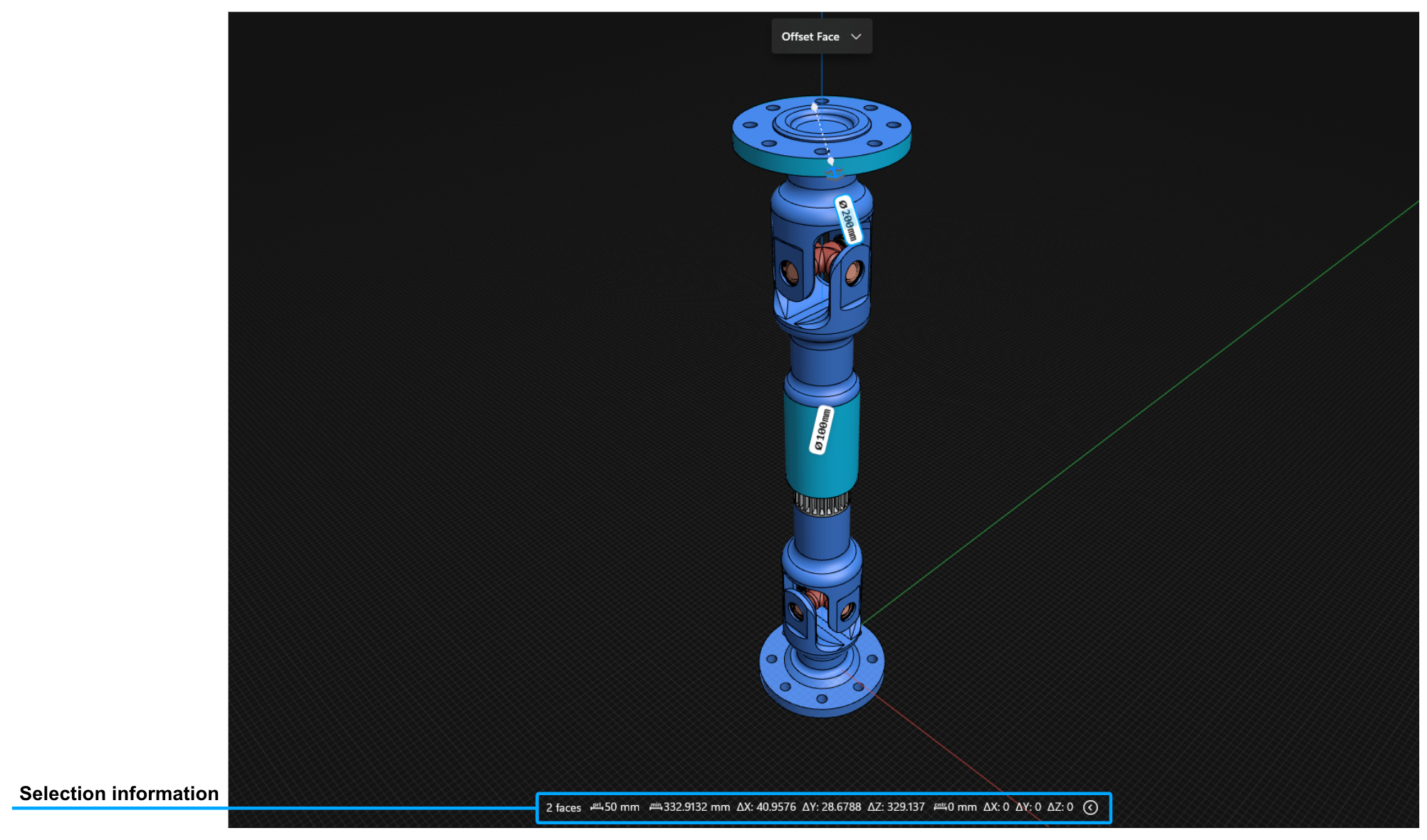This screenshot has height=840, width=1427.
Task: Click the 2 faces selection count label
Action: click(x=563, y=807)
